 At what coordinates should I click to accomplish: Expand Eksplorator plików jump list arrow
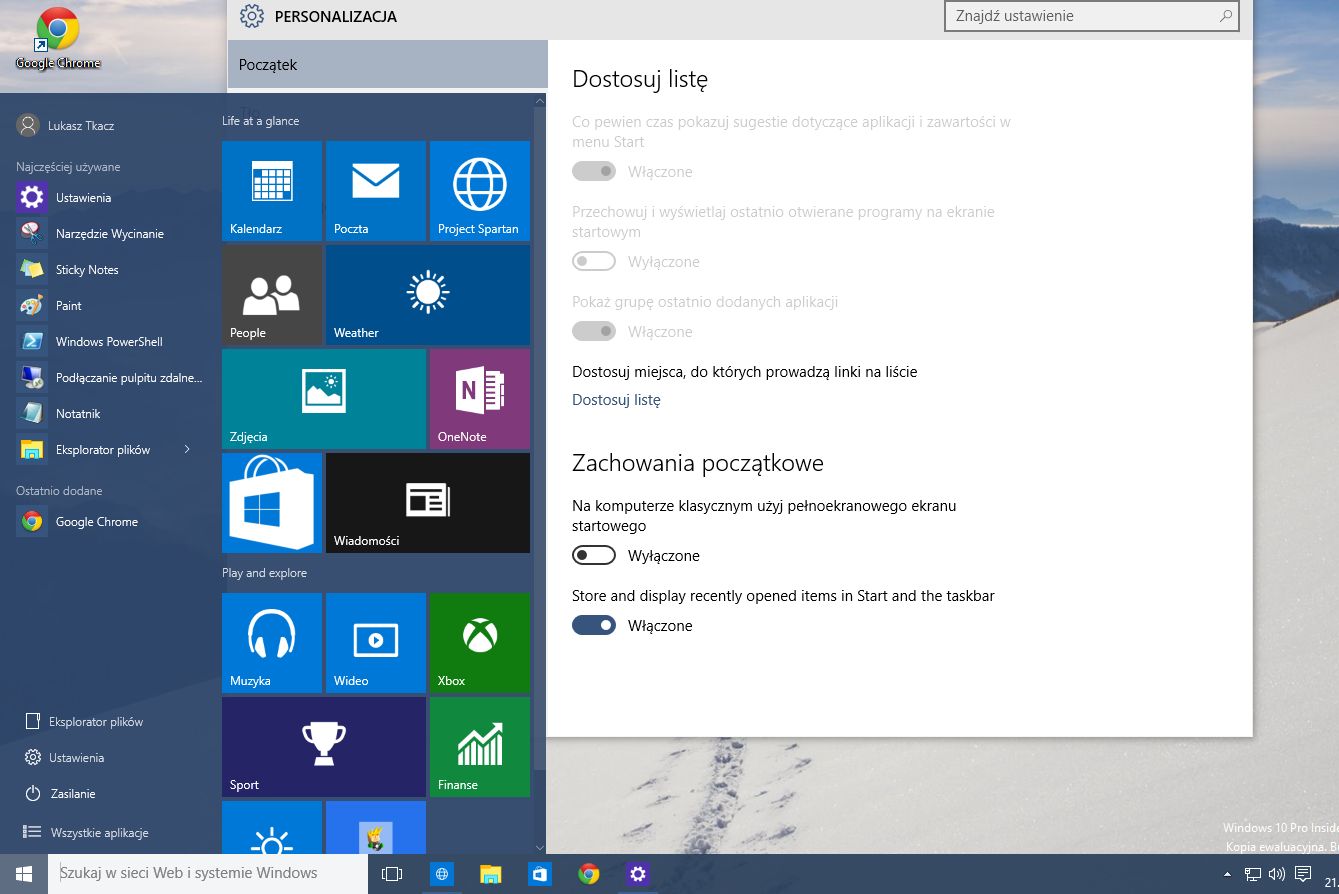[x=187, y=449]
